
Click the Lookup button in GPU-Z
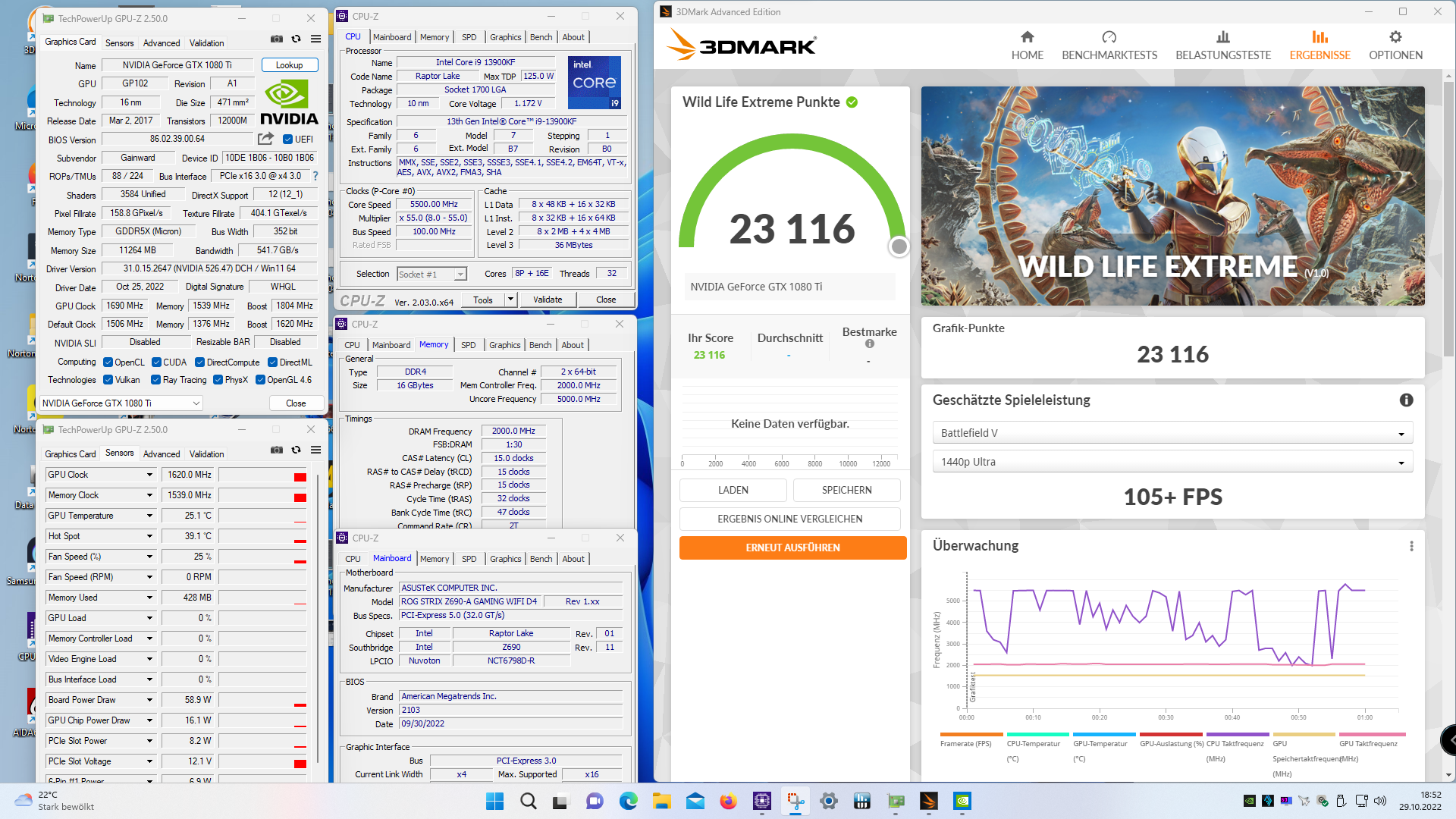[290, 65]
